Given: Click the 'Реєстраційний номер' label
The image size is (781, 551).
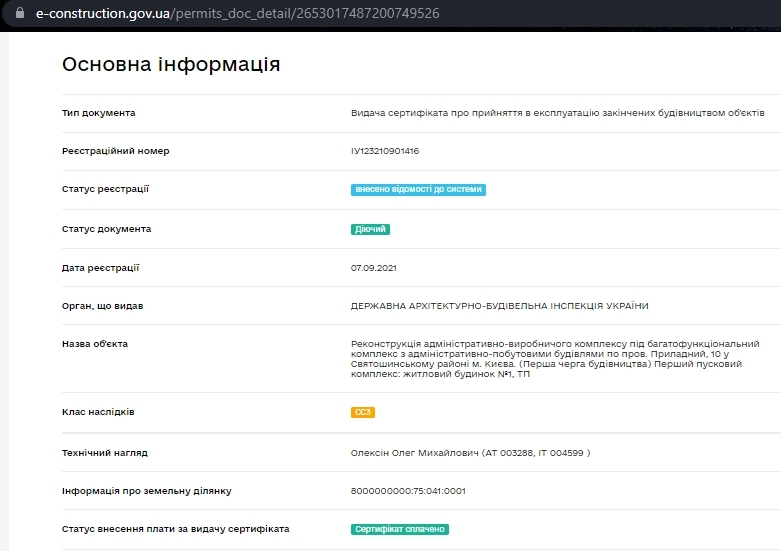Looking at the screenshot, I should click(x=116, y=151).
